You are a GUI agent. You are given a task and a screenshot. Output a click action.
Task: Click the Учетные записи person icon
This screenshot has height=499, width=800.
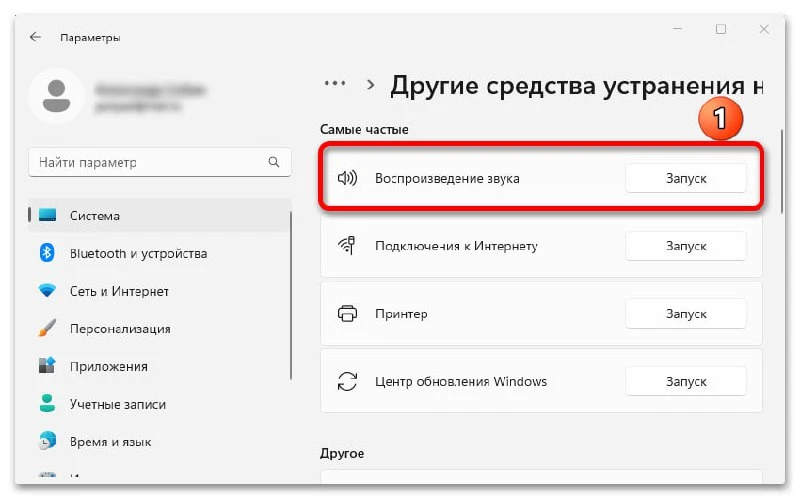[47, 403]
